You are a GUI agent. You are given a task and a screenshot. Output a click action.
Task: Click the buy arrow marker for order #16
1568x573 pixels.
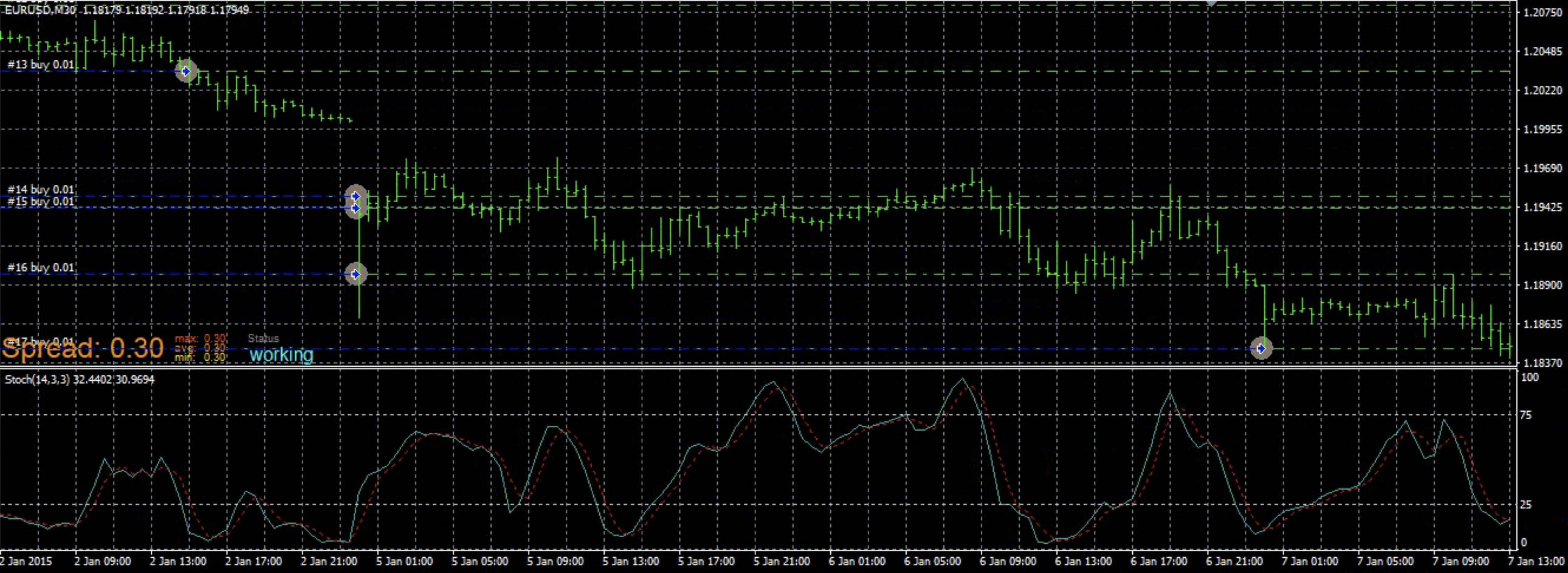356,274
